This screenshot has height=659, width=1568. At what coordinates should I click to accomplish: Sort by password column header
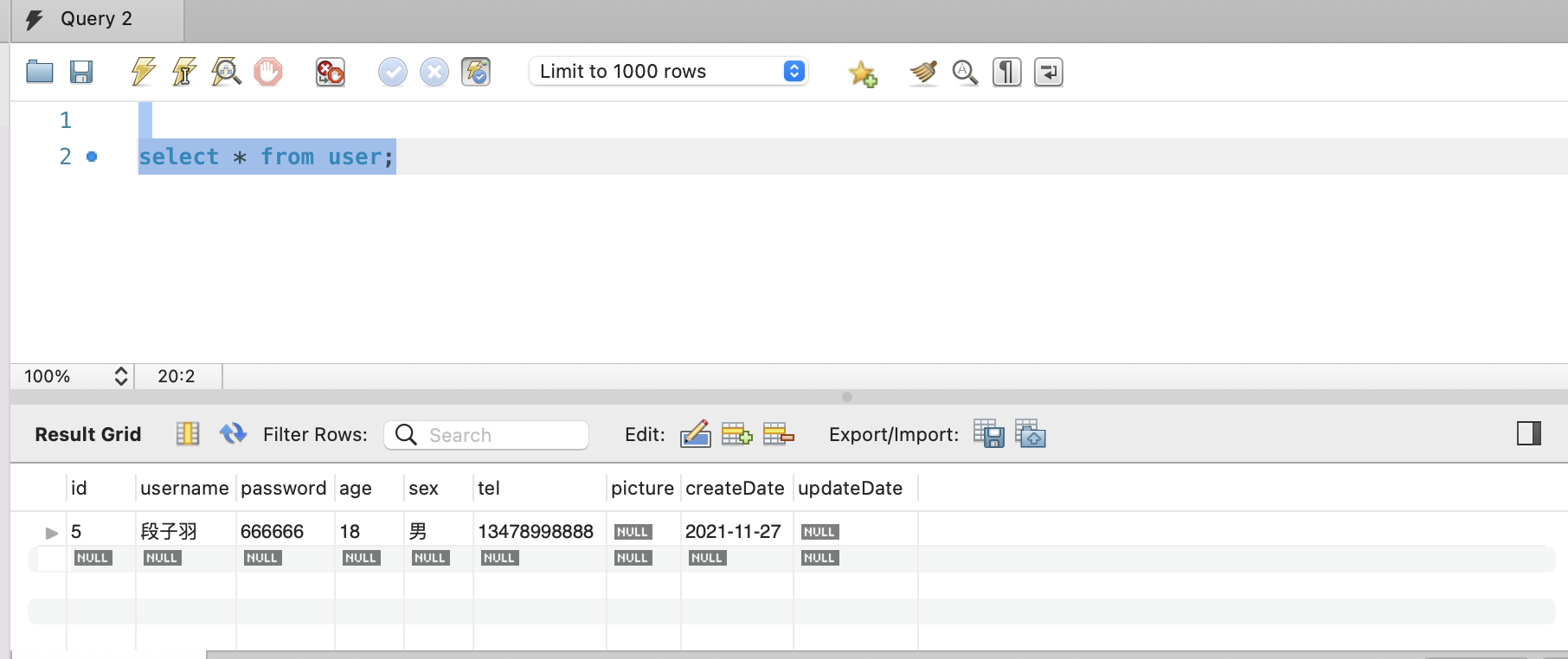click(x=285, y=488)
